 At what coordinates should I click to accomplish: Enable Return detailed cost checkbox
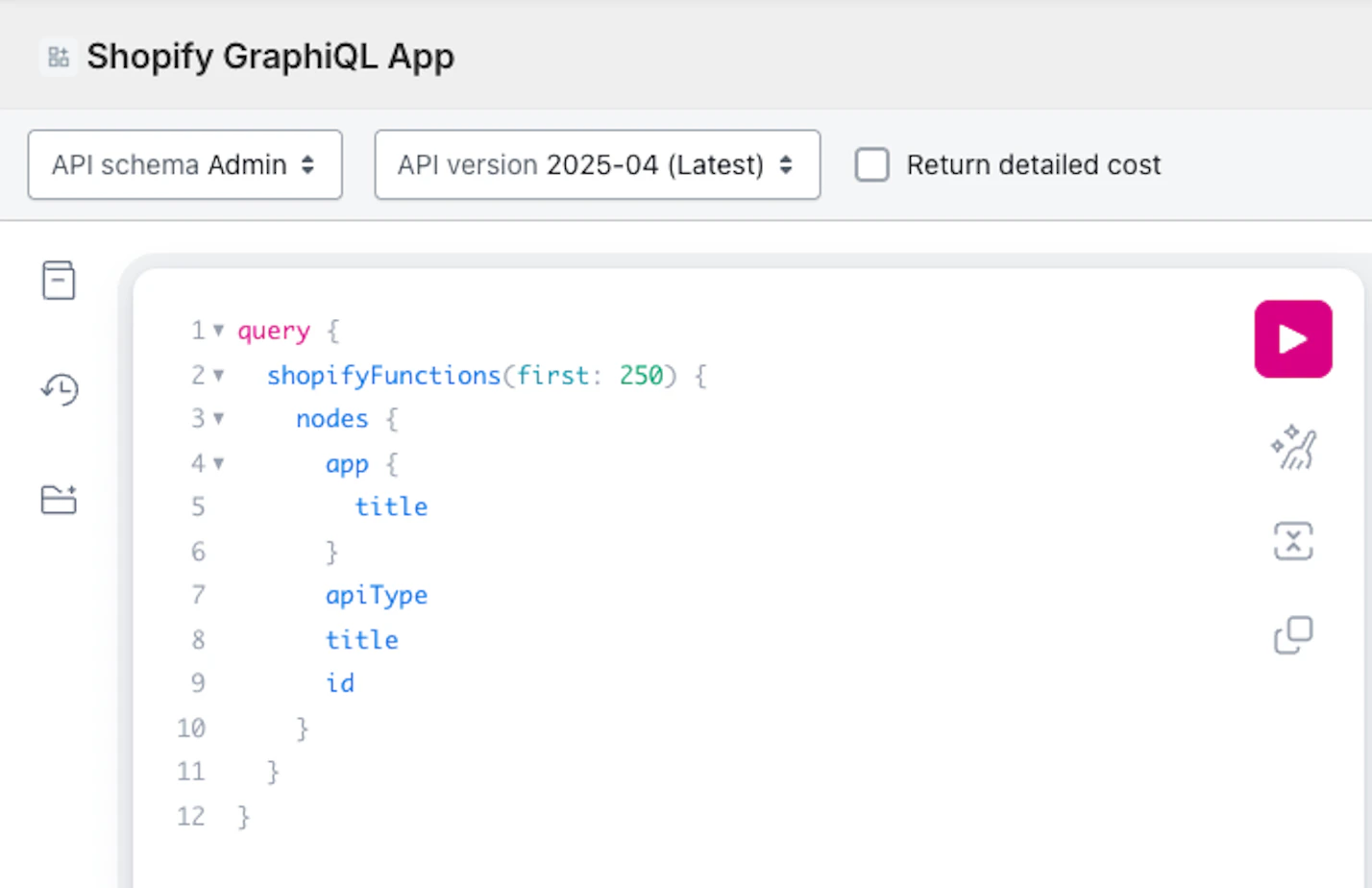pyautogui.click(x=872, y=164)
